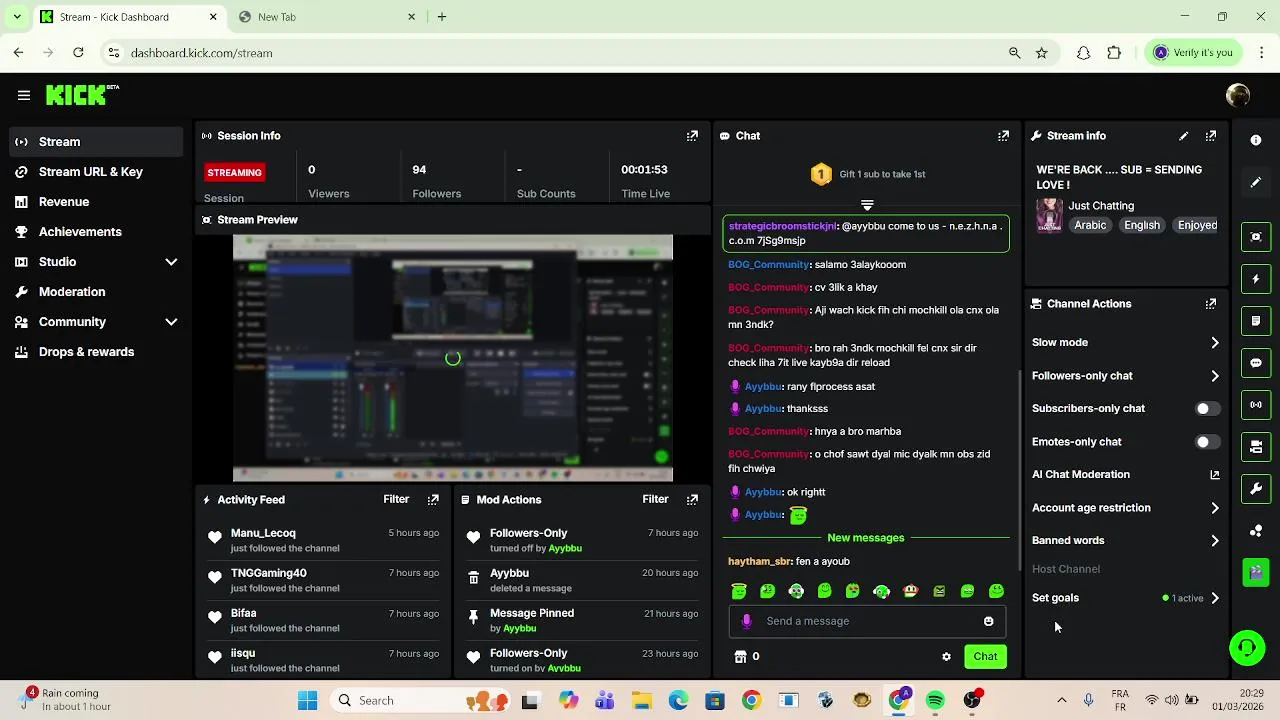Click the green clapperboard icon in right sidebar
Image resolution: width=1280 pixels, height=720 pixels.
click(x=1256, y=572)
